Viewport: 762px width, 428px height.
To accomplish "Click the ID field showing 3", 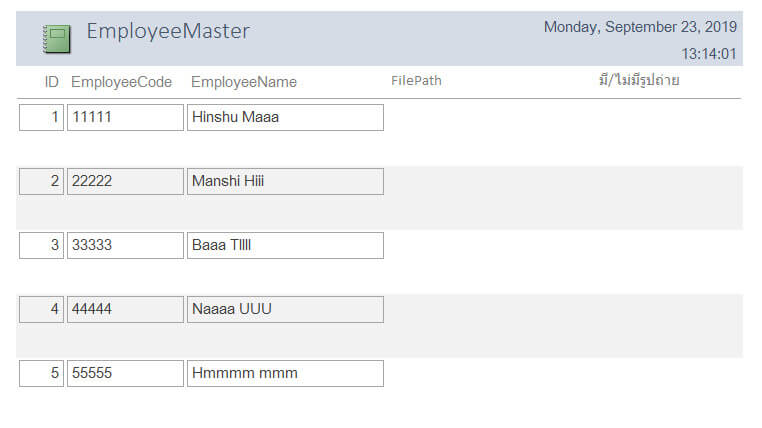I will pyautogui.click(x=41, y=245).
